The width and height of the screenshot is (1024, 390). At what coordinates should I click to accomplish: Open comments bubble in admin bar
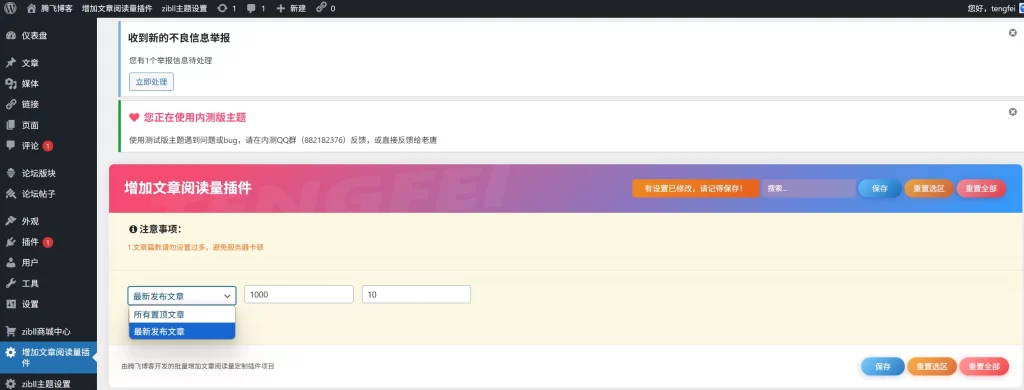[251, 9]
